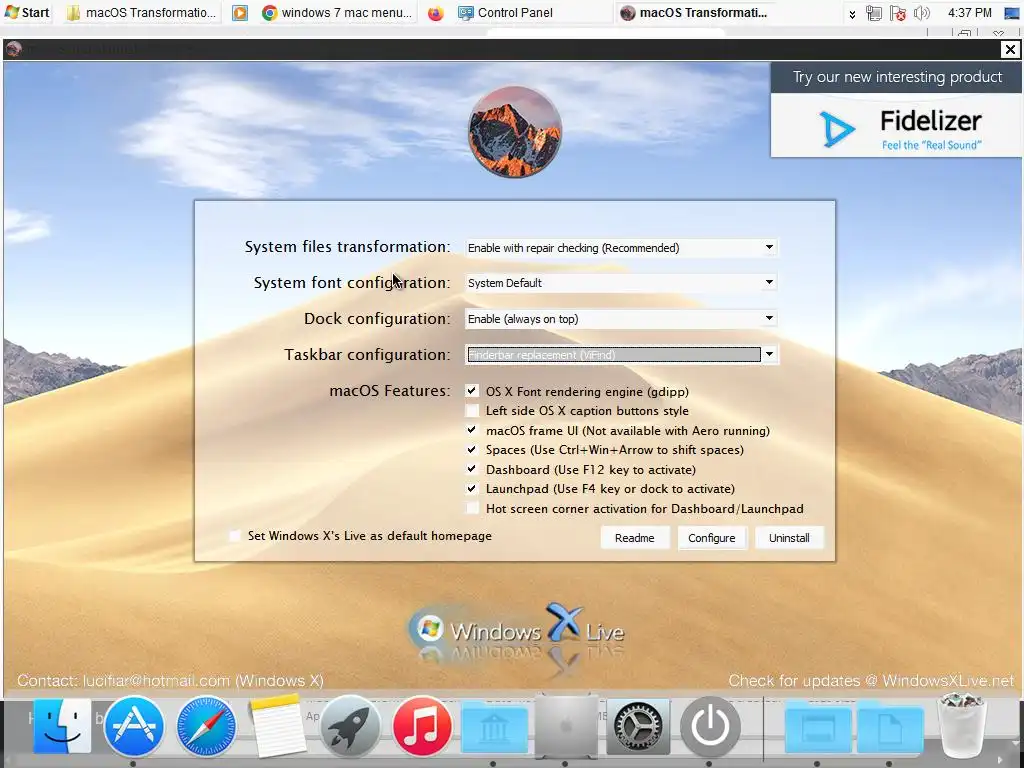Enable Hot screen corner activation
This screenshot has width=1024, height=768.
coord(472,508)
